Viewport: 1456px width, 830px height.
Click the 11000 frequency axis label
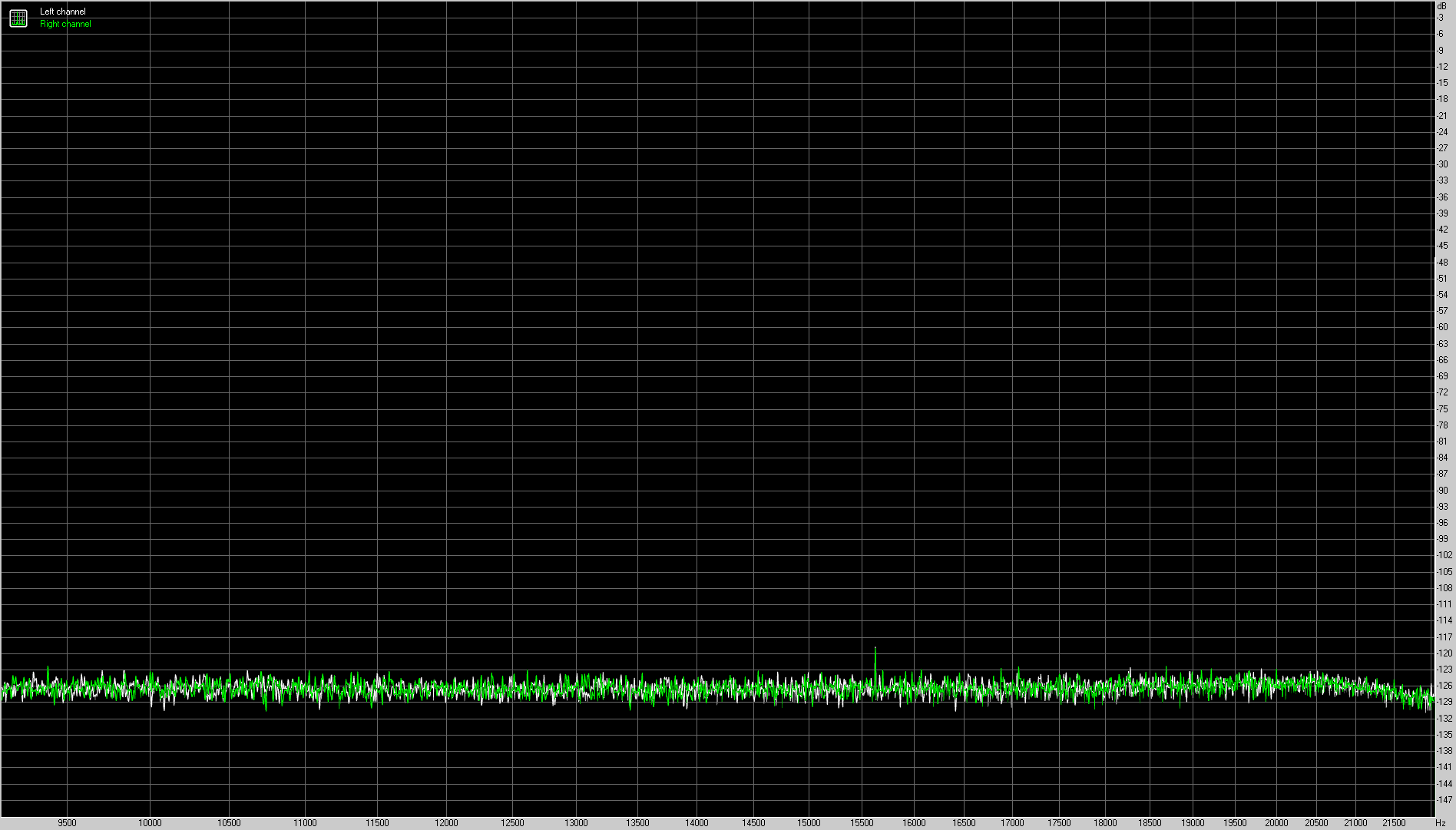pyautogui.click(x=305, y=823)
